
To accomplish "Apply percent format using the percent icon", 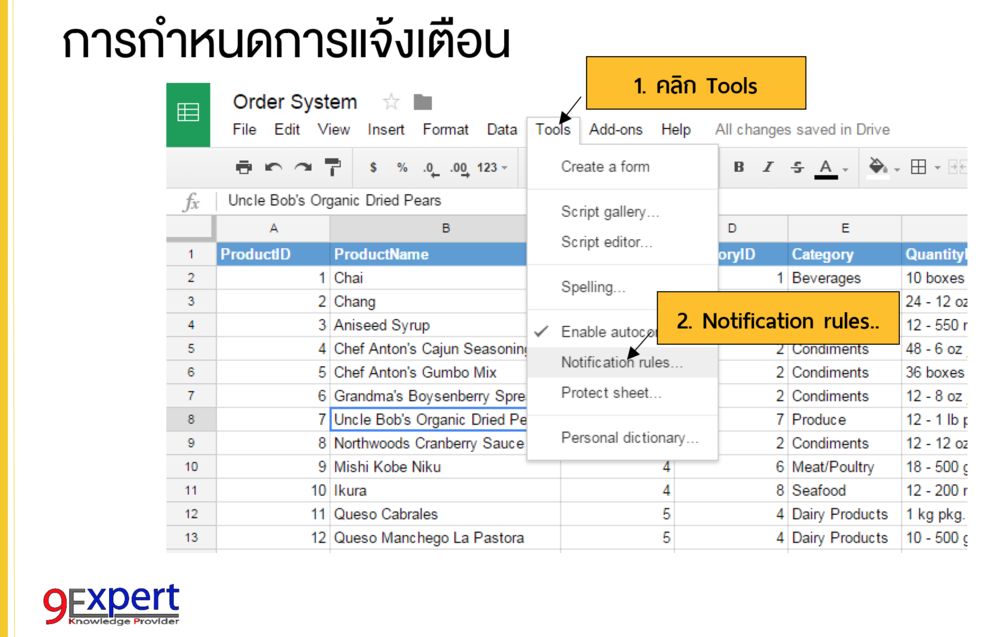I will (400, 168).
